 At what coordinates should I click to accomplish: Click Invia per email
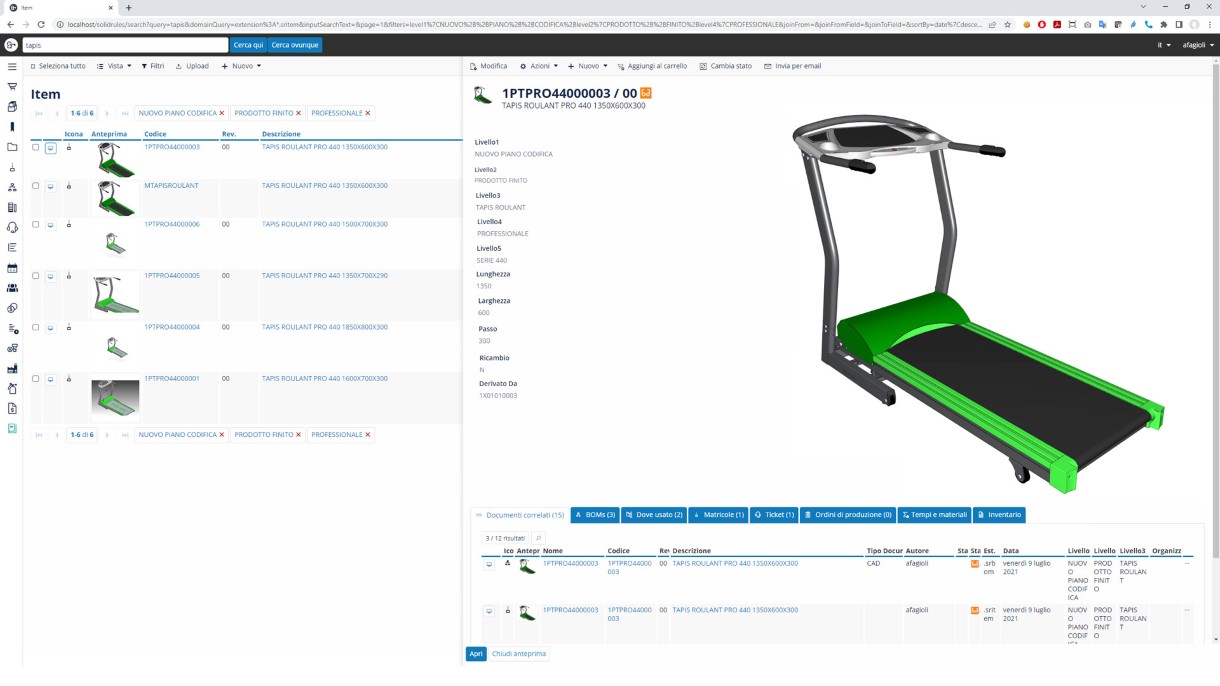[x=792, y=66]
